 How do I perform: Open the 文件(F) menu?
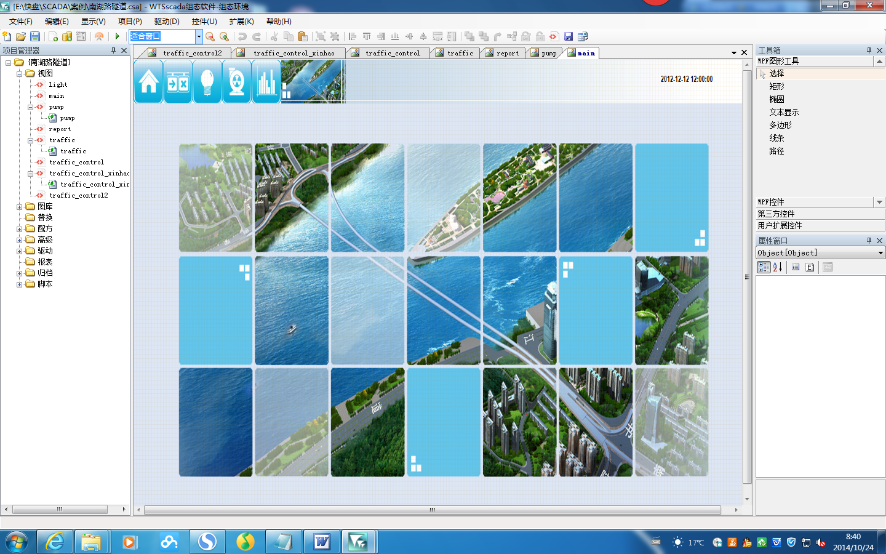click(x=21, y=21)
